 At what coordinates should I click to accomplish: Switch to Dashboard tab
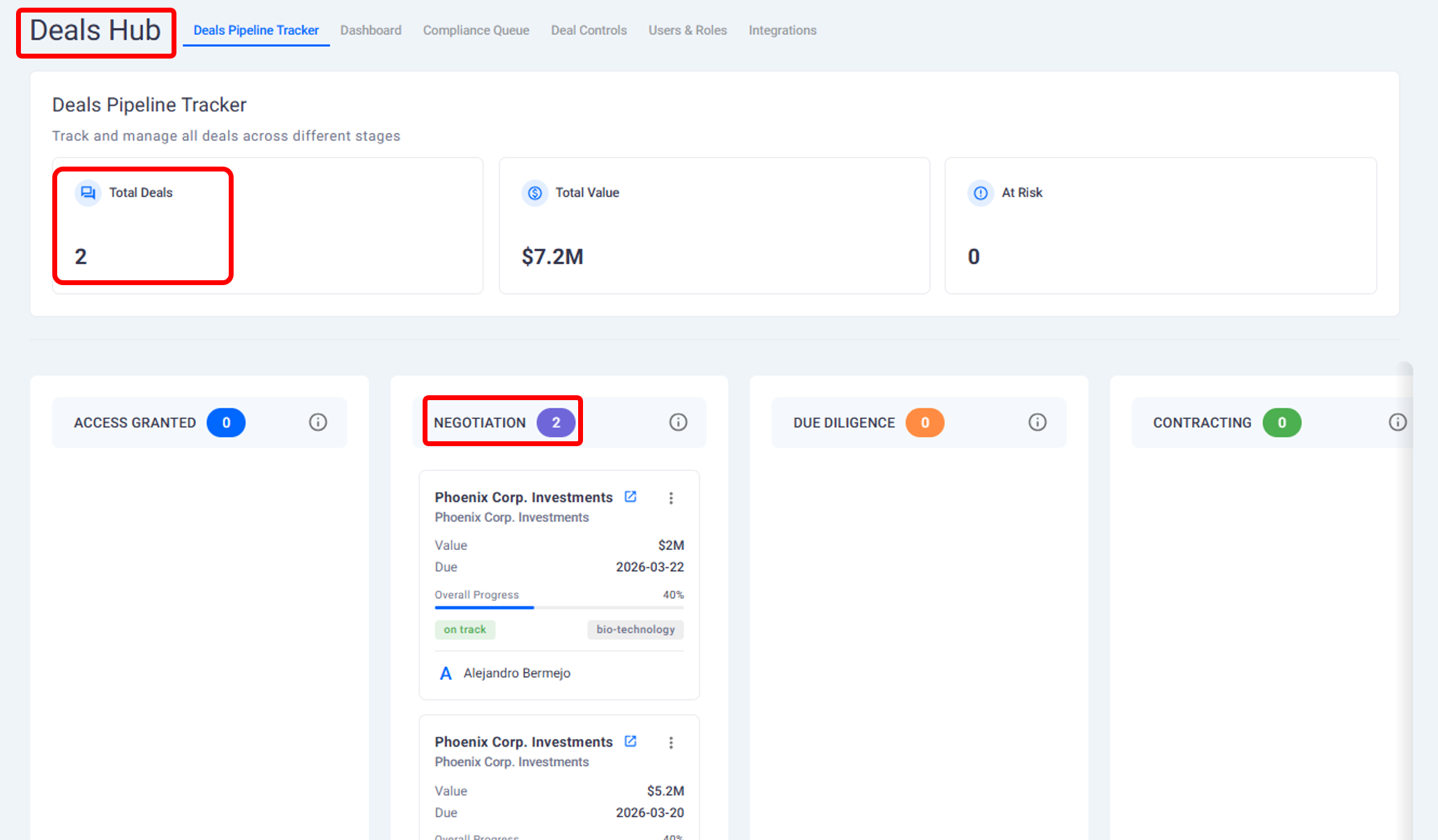point(370,31)
